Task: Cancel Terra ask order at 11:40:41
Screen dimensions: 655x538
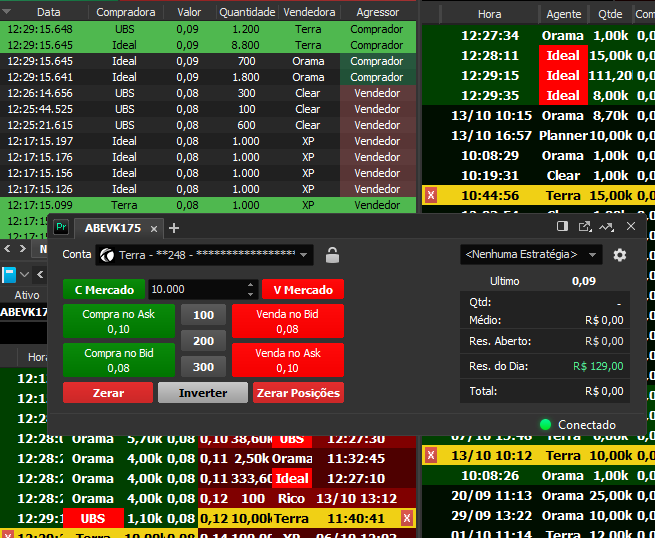Action: pyautogui.click(x=406, y=518)
